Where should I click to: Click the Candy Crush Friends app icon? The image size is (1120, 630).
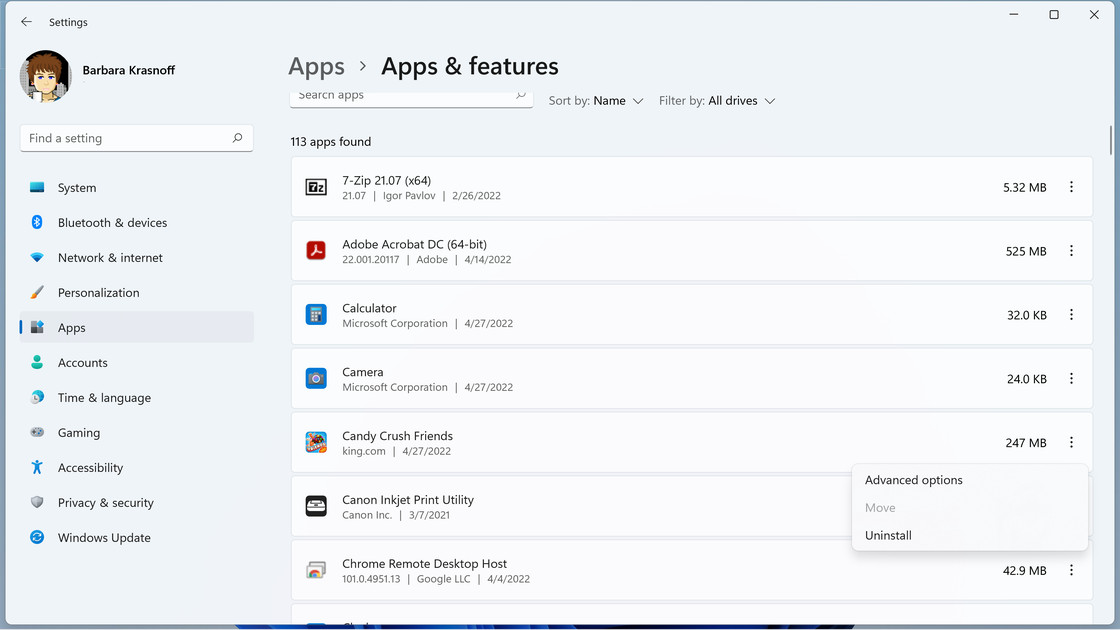coord(316,442)
